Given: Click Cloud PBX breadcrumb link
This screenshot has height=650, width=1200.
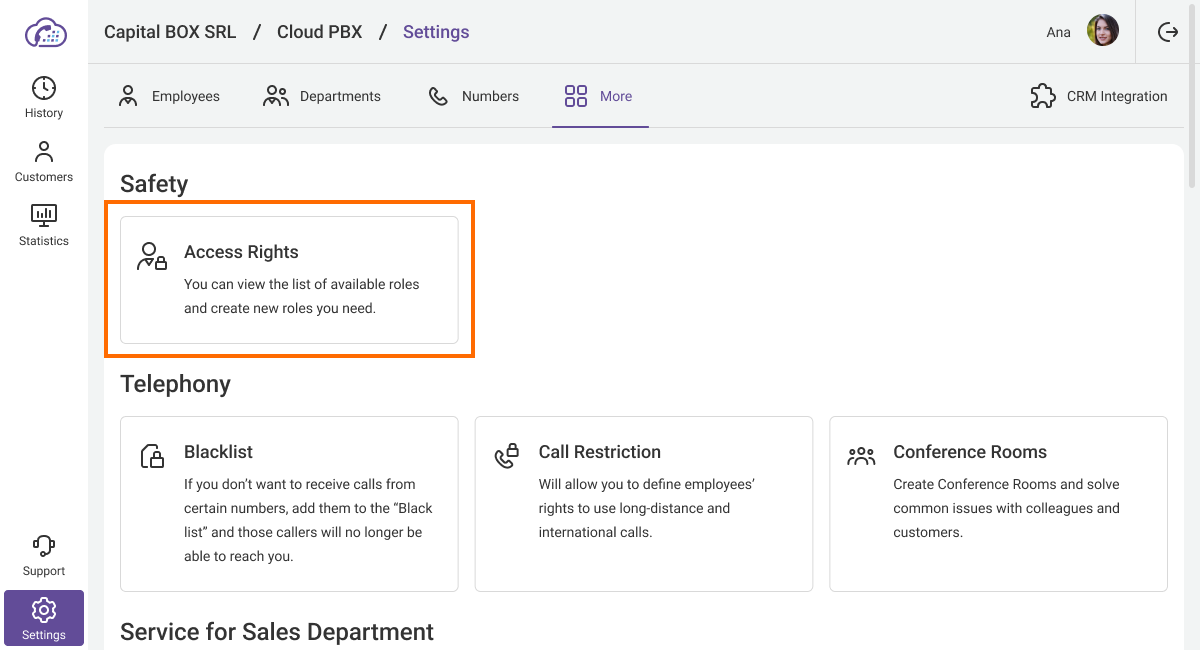Looking at the screenshot, I should pos(319,32).
